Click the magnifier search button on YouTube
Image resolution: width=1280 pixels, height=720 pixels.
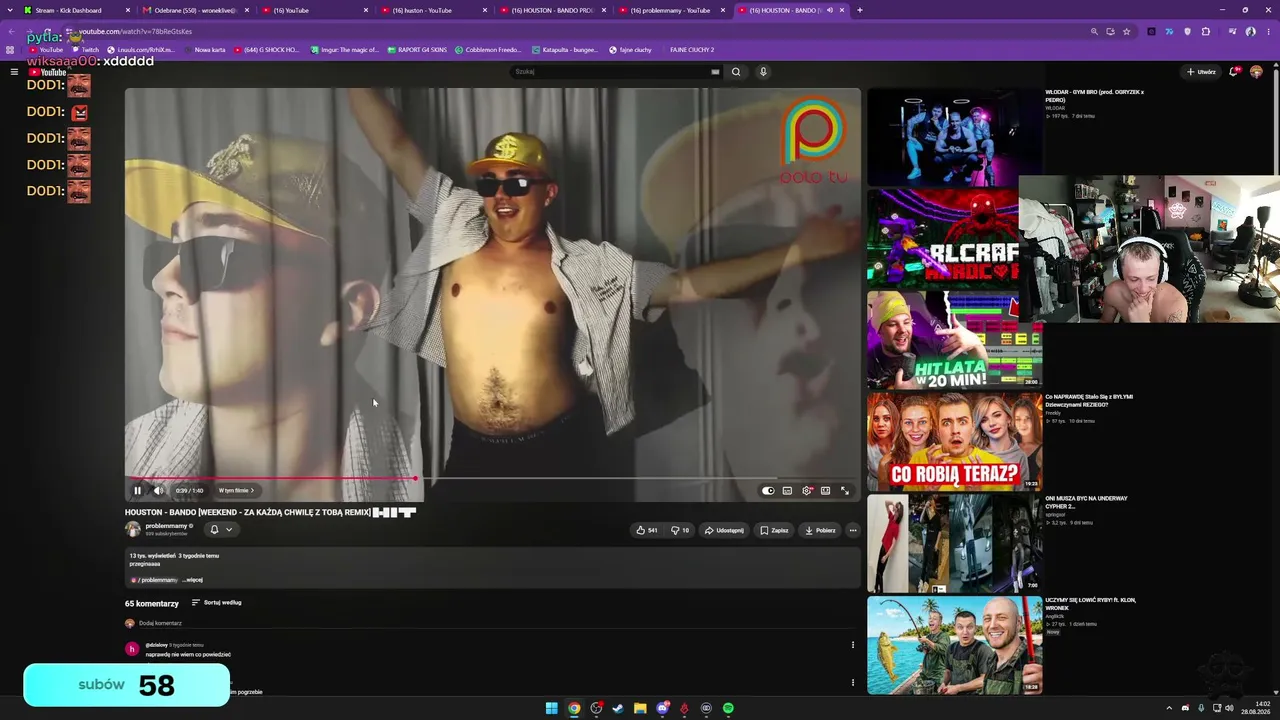point(736,72)
